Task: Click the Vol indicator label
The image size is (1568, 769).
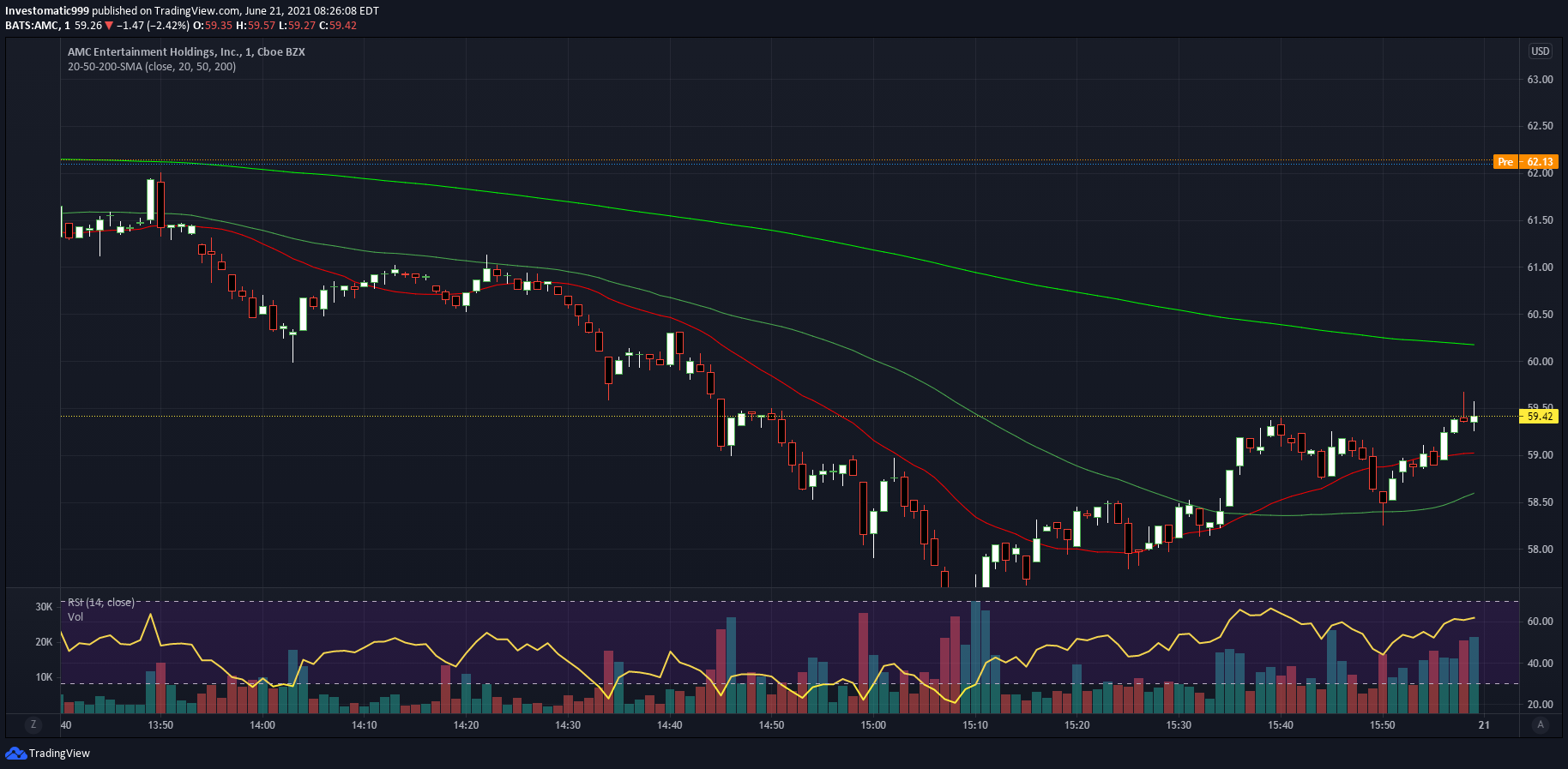Action: (75, 616)
